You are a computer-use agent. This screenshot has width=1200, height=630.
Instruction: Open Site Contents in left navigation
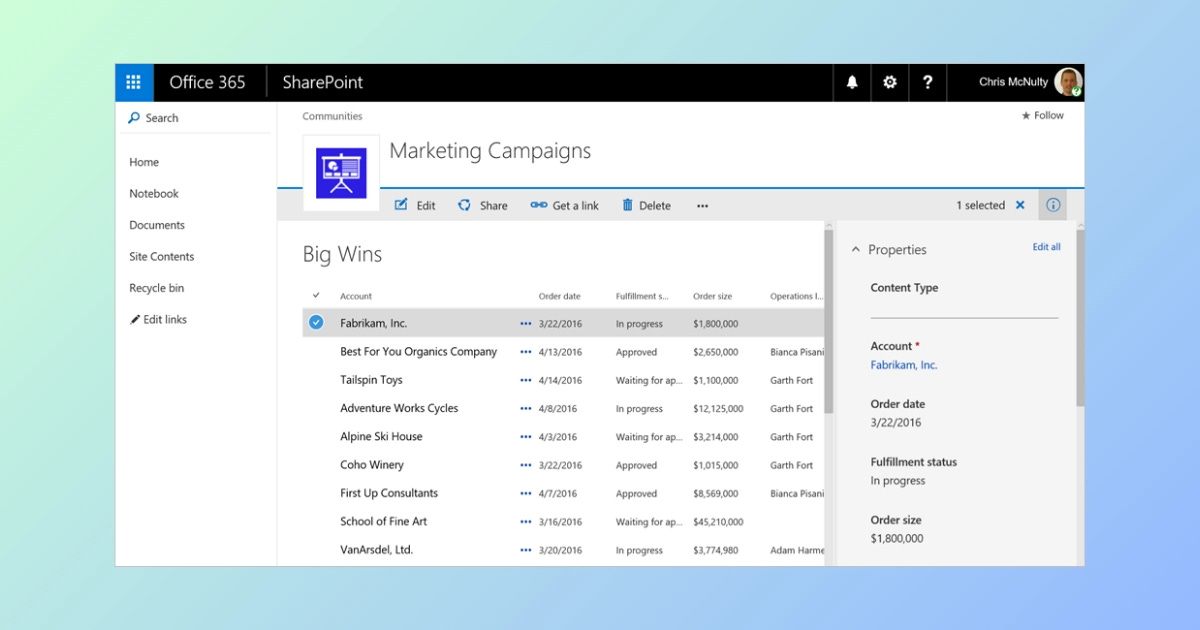coord(162,257)
